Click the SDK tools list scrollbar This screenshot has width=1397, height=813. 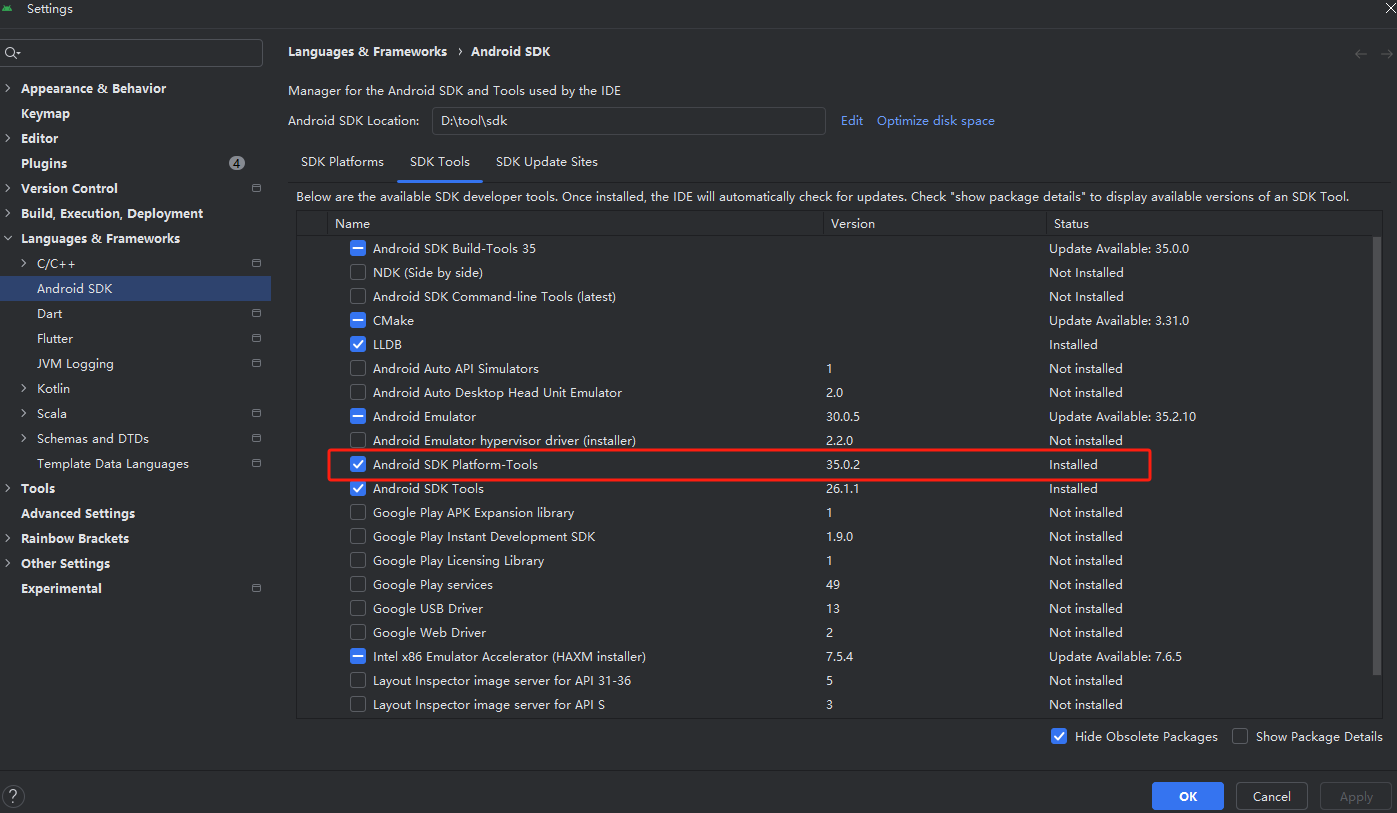1376,460
